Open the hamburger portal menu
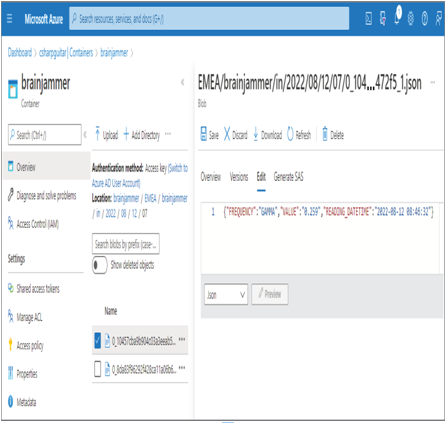This screenshot has height=423, width=447. click(10, 19)
